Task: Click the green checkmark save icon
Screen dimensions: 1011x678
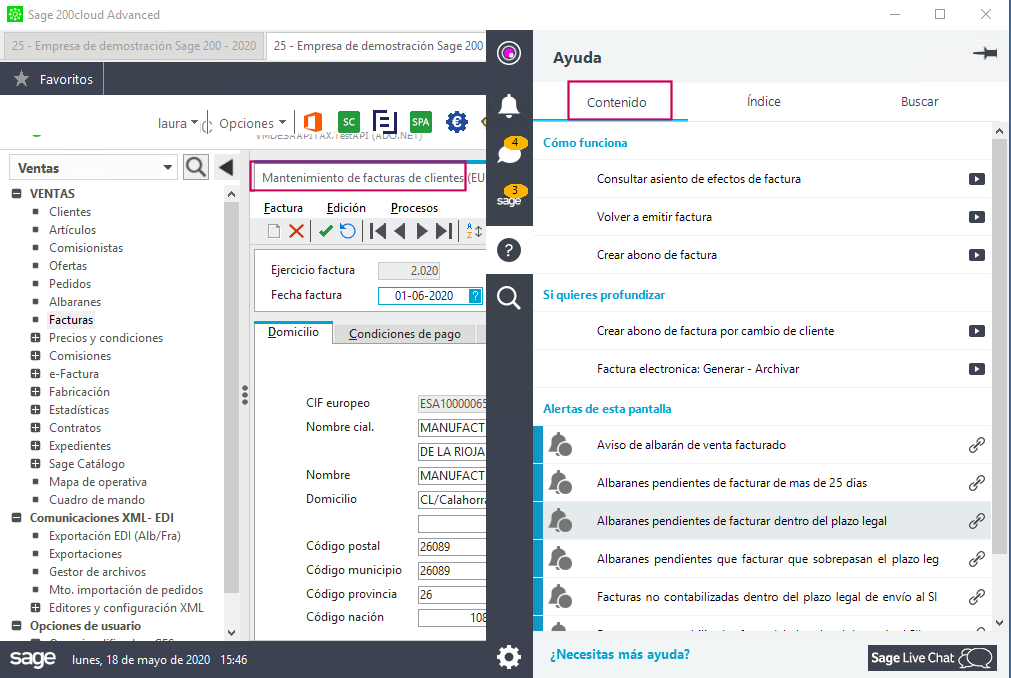Action: (326, 231)
